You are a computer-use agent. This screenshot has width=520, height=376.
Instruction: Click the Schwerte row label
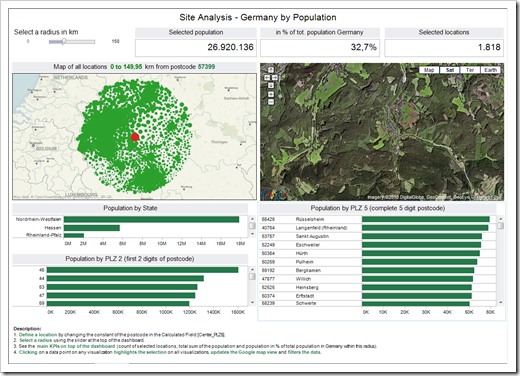(306, 303)
